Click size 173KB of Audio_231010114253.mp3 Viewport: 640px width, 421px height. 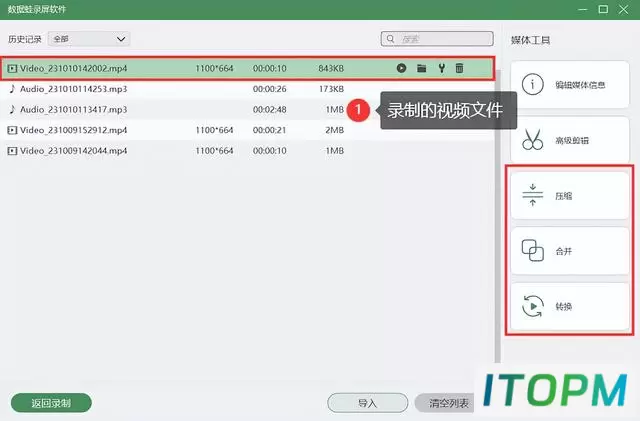[x=331, y=89]
